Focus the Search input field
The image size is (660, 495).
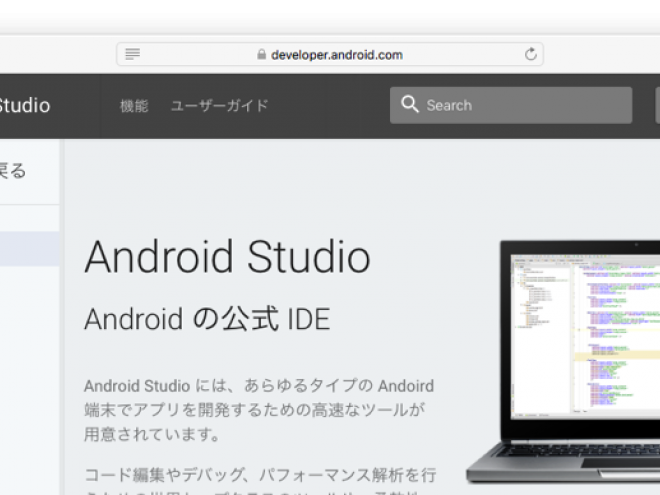coord(511,105)
